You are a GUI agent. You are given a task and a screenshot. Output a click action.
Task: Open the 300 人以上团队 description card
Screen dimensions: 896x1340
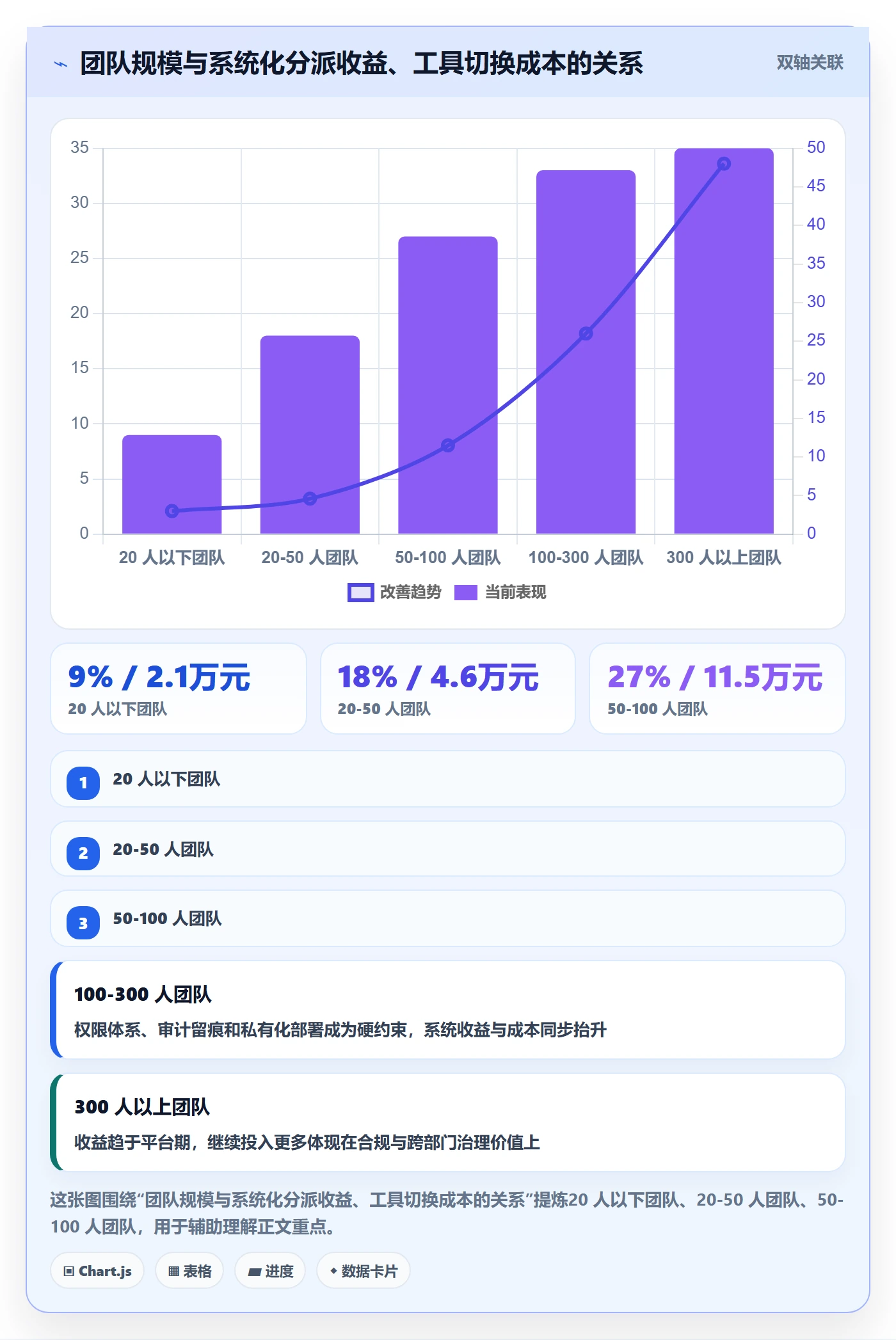click(x=448, y=1122)
